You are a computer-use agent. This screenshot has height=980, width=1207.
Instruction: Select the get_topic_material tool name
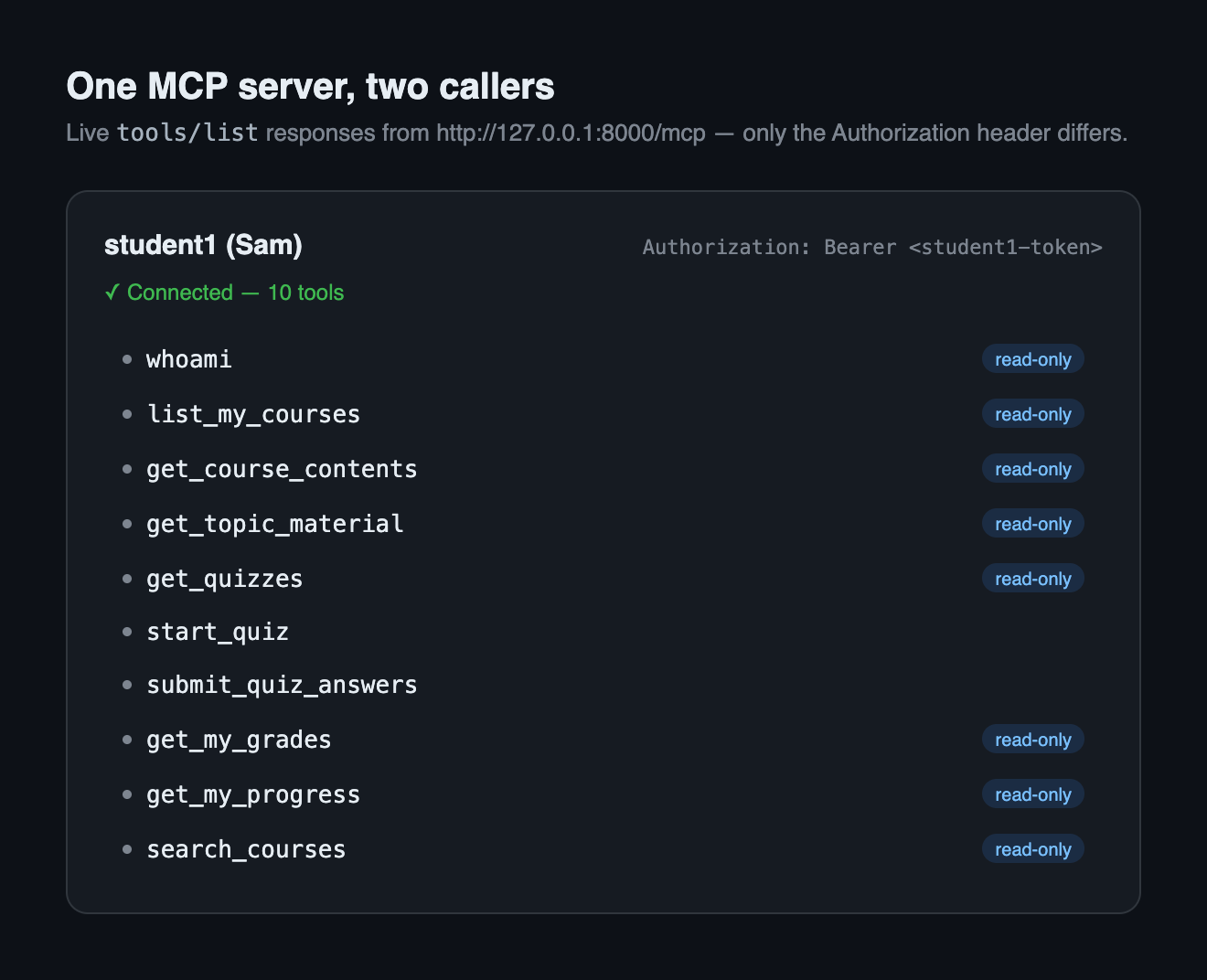pyautogui.click(x=275, y=524)
